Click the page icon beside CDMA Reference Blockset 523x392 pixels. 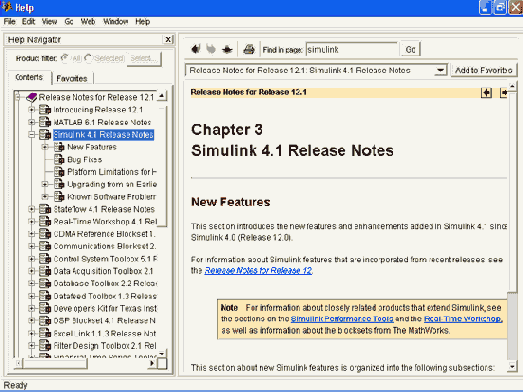pyautogui.click(x=45, y=234)
